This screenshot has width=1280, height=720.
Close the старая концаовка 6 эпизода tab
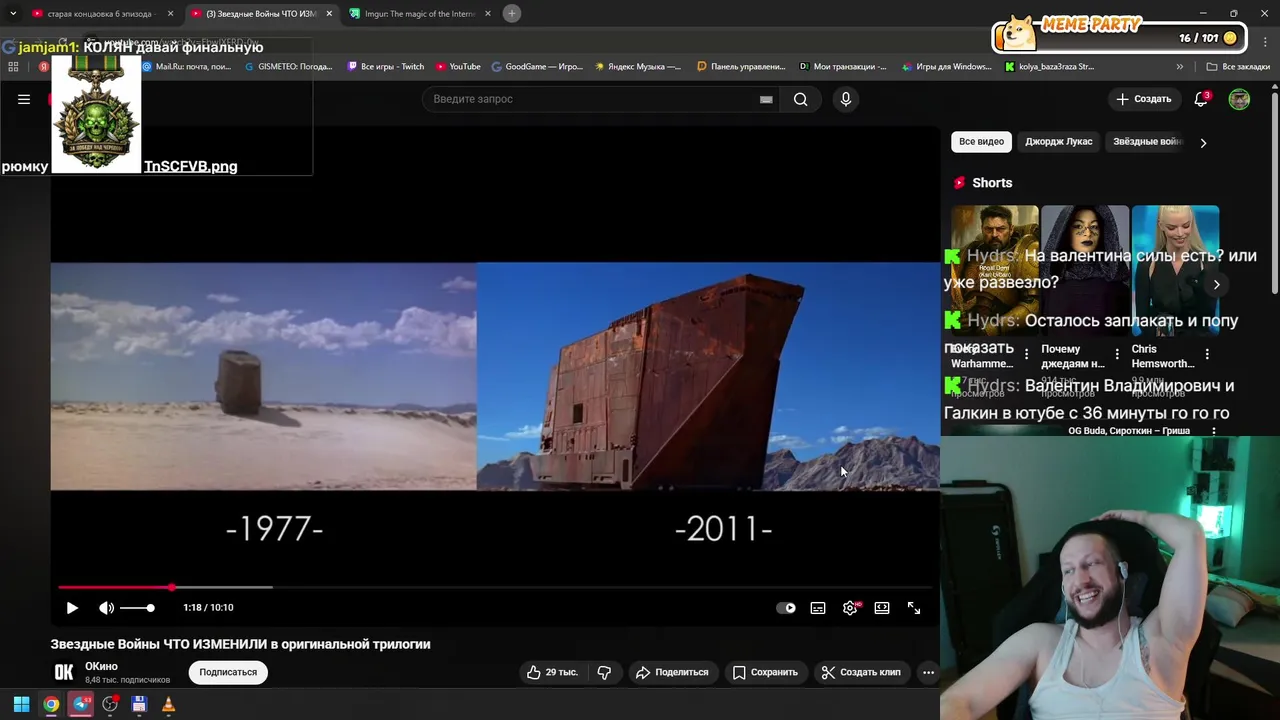(170, 14)
